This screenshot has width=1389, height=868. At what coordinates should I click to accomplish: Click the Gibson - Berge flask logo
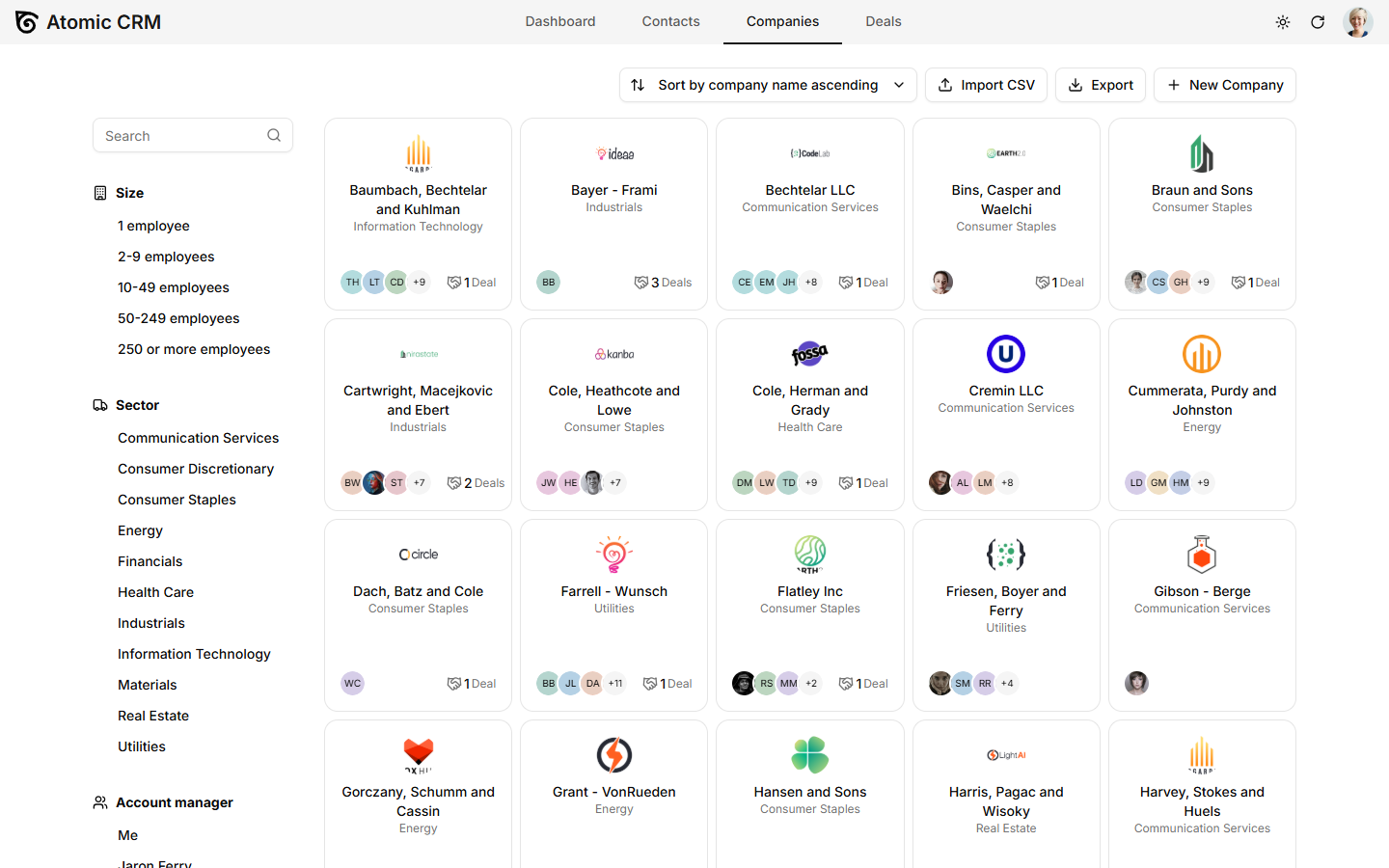pos(1202,555)
